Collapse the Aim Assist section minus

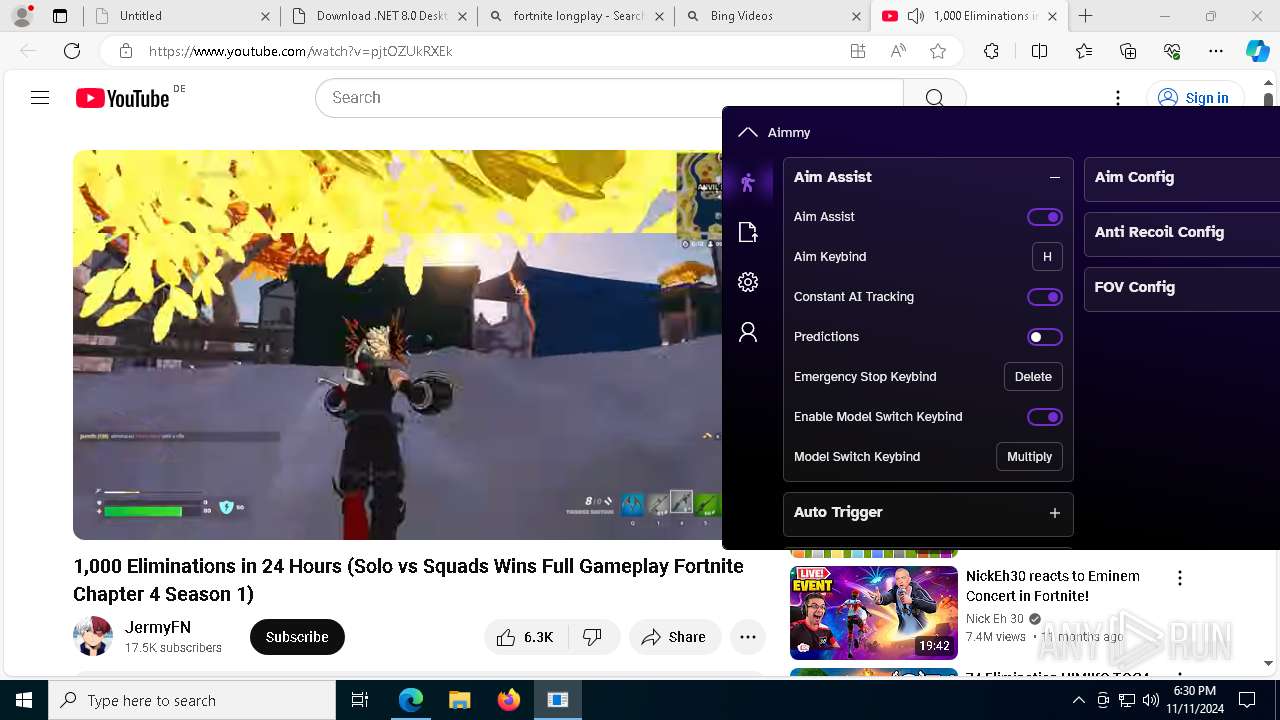[x=1054, y=177]
